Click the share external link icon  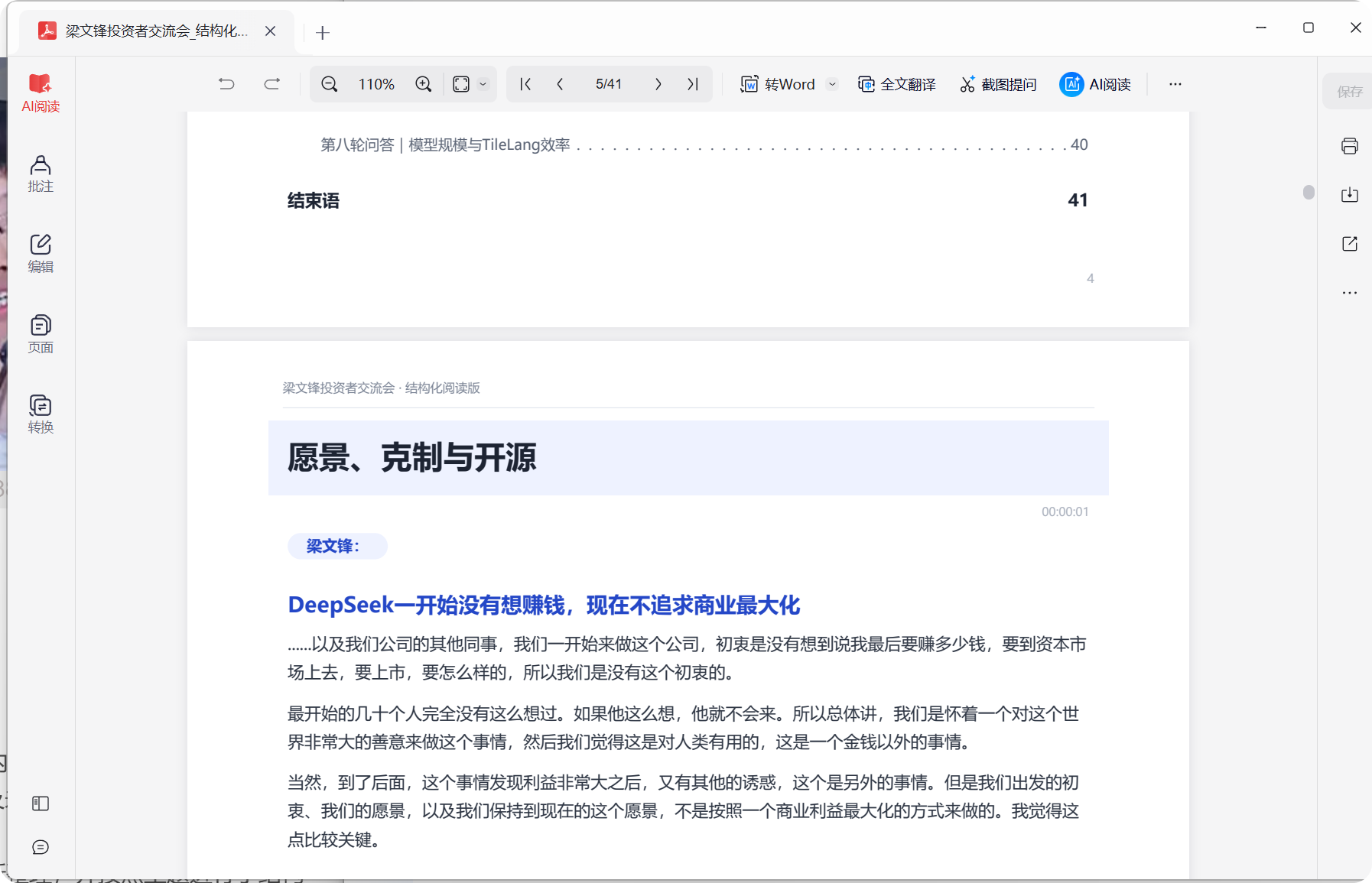click(1350, 244)
